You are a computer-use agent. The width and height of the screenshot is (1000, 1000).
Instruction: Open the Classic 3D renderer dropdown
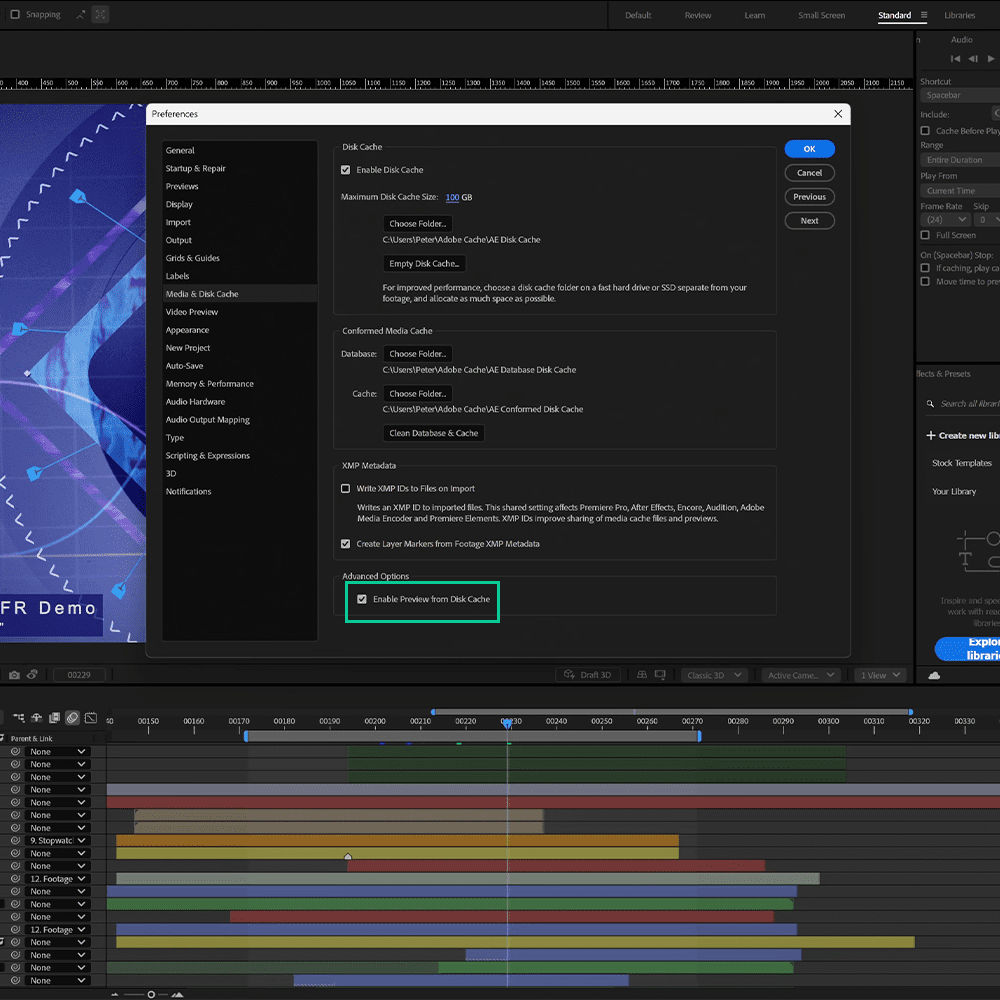tap(714, 675)
